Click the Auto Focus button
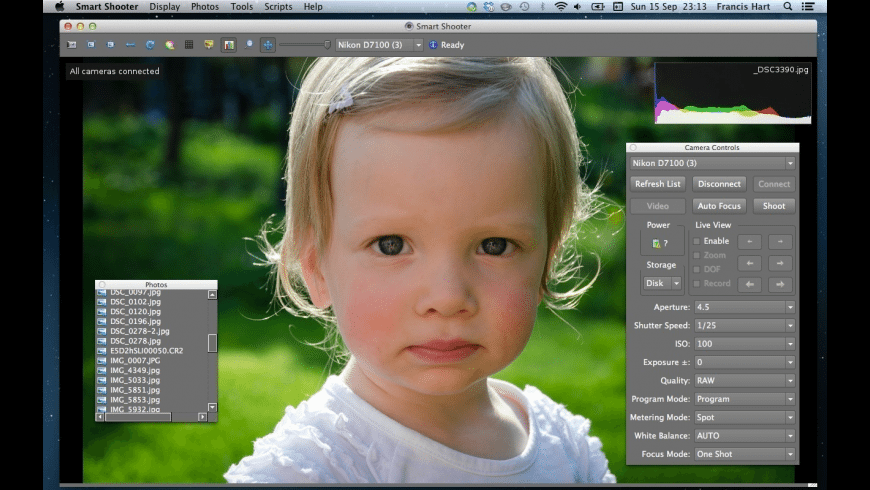The height and width of the screenshot is (490, 870). tap(719, 206)
